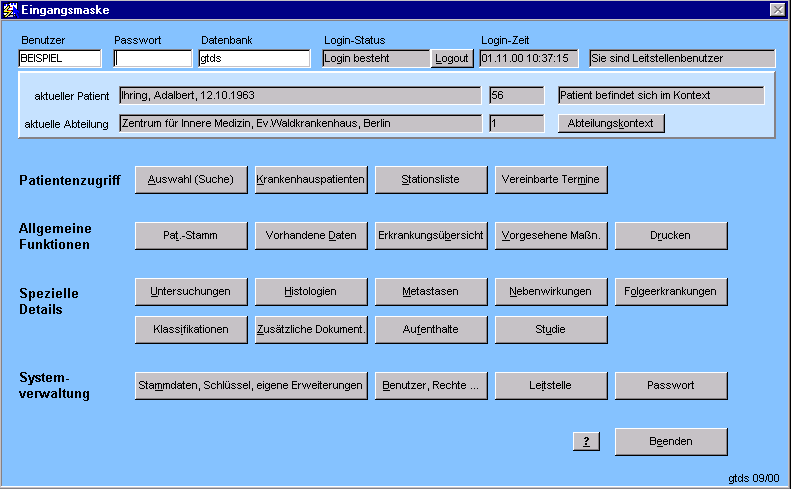791x489 pixels.
Task: Show Vereinbarte Termine
Action: click(551, 180)
